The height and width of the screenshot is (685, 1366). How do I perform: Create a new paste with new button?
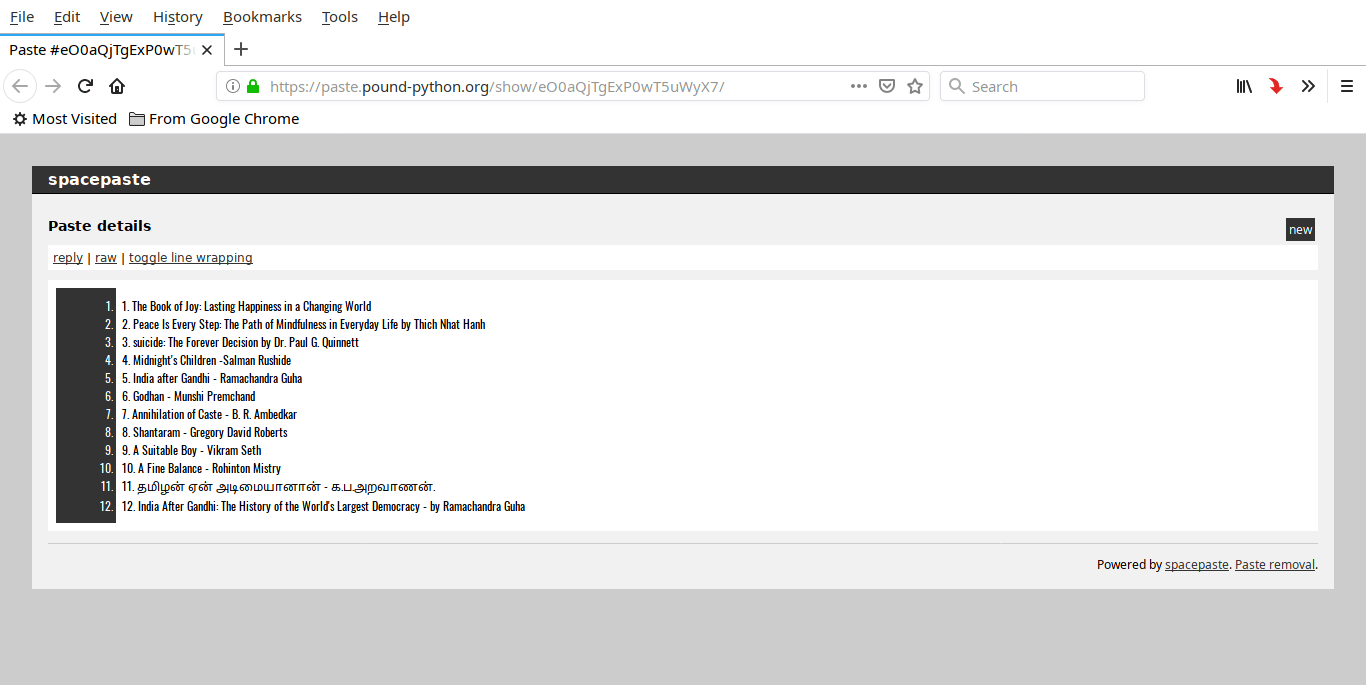point(1300,230)
